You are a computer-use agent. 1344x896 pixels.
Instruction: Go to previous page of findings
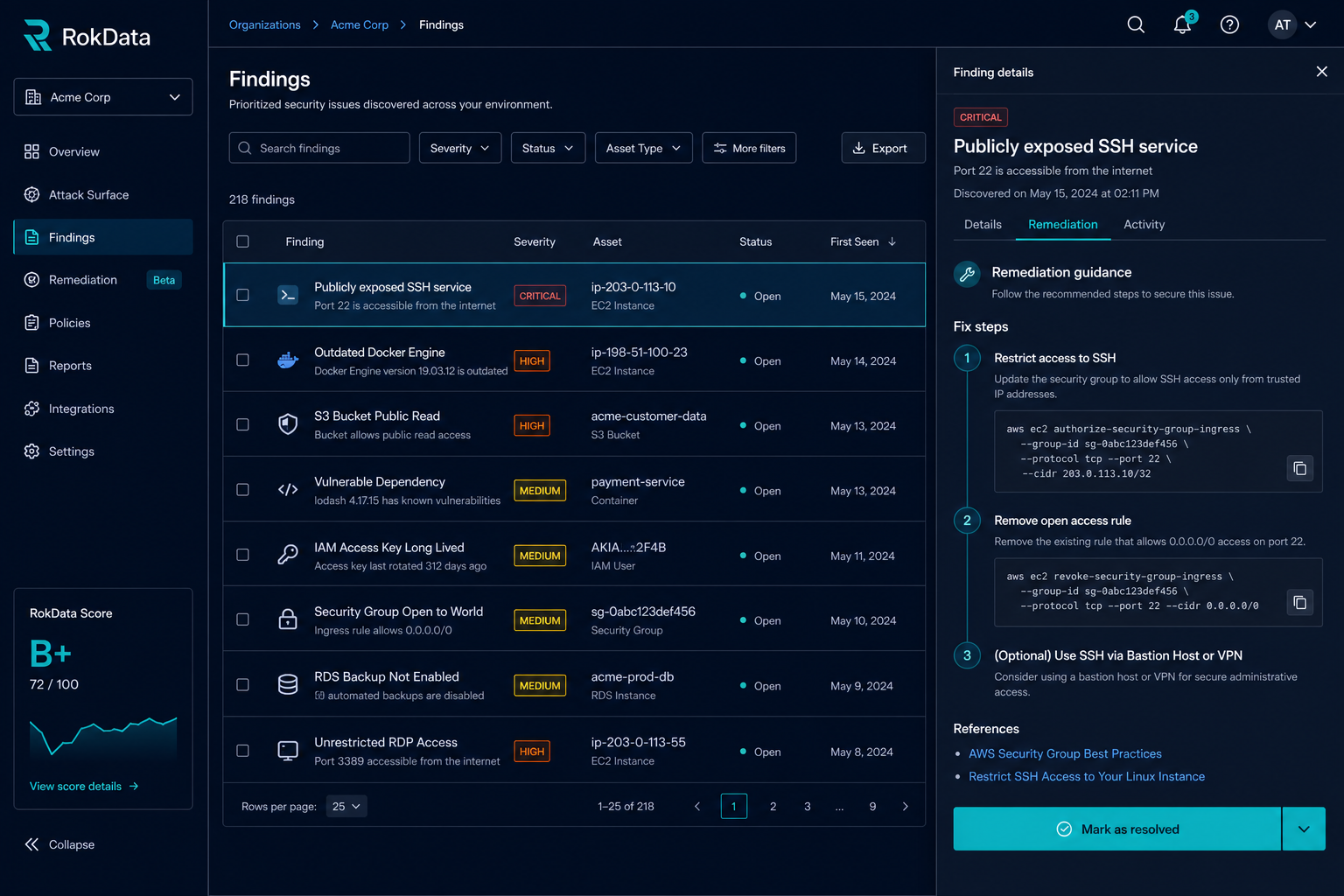click(x=697, y=807)
